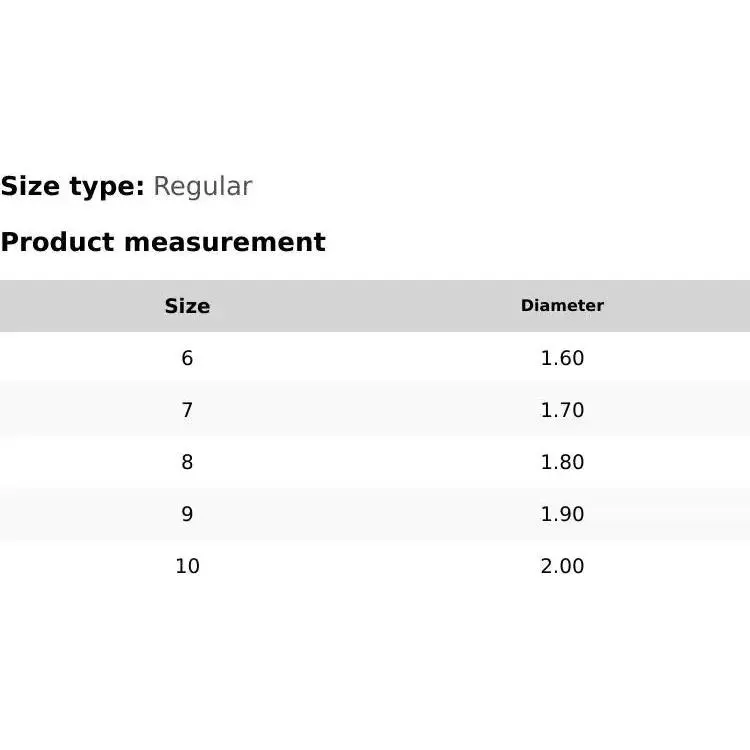The height and width of the screenshot is (750, 750).
Task: Select the size 6 cell
Action: [187, 358]
